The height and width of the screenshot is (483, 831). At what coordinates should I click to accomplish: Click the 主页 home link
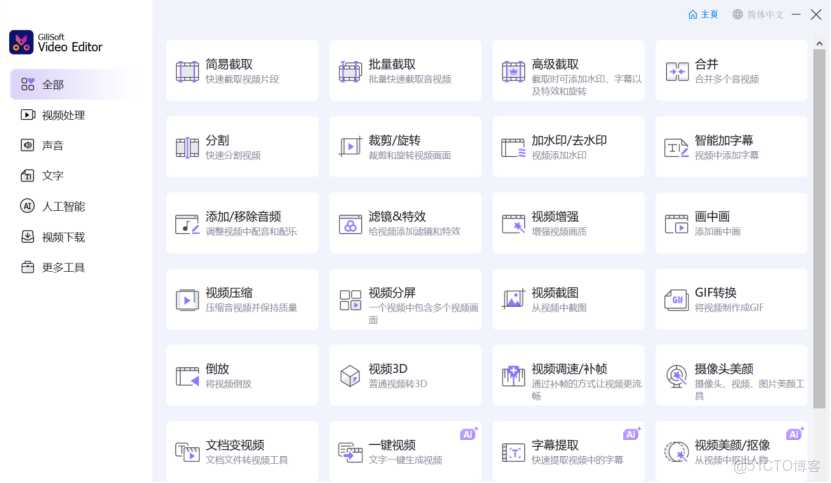click(703, 14)
